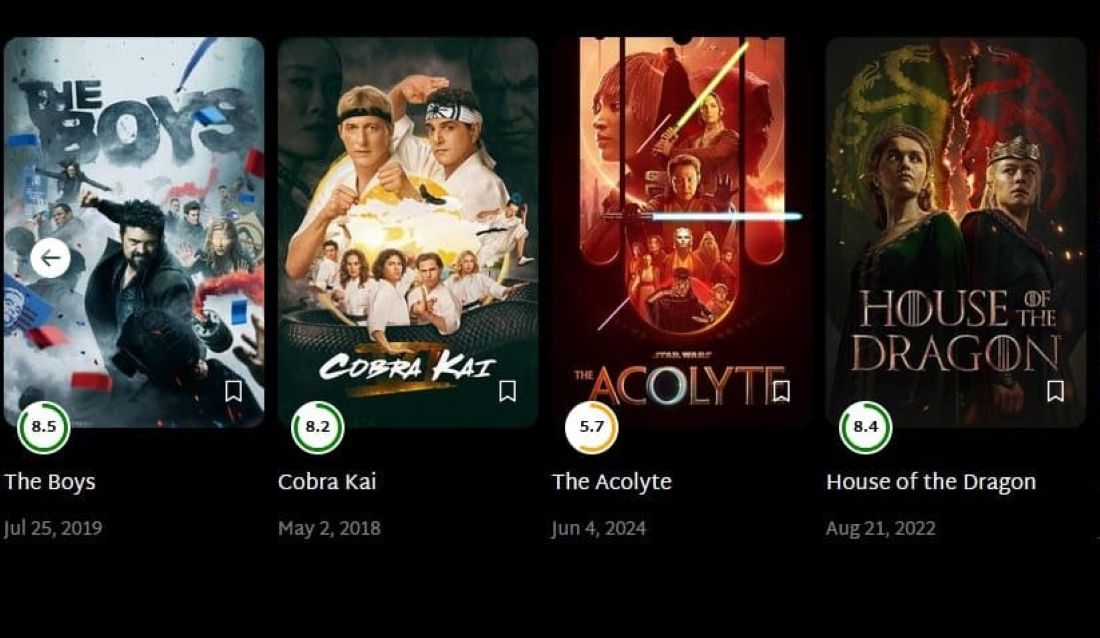1100x638 pixels.
Task: View The Acolyte poster card
Action: pos(682,232)
